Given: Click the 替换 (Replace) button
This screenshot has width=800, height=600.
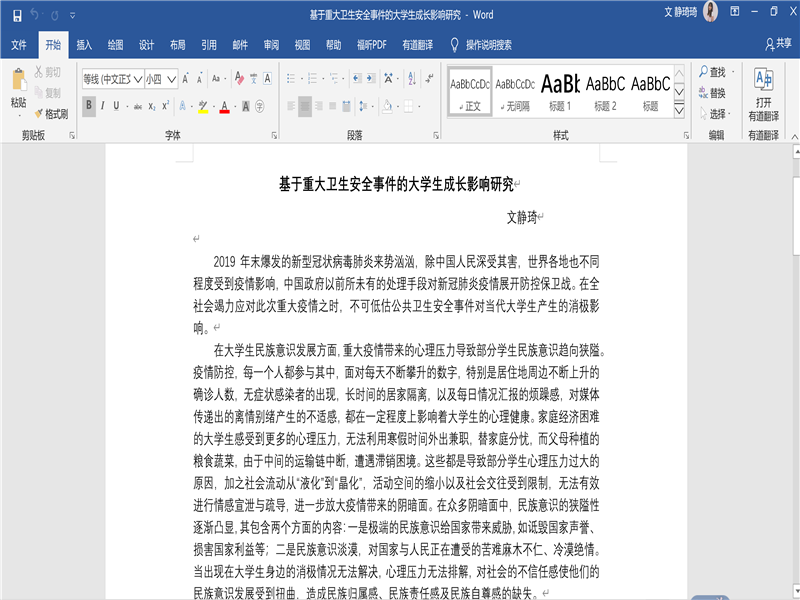Looking at the screenshot, I should click(x=718, y=93).
